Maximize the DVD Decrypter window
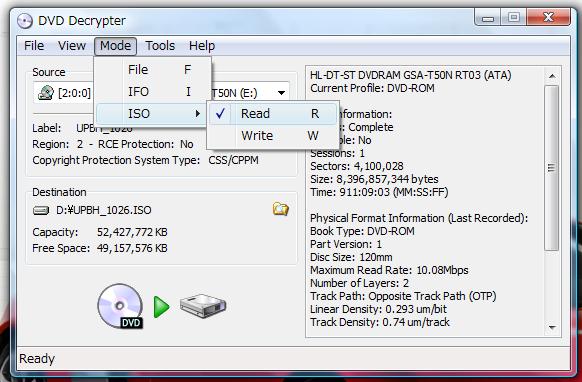The height and width of the screenshot is (382, 582). pos(514,17)
